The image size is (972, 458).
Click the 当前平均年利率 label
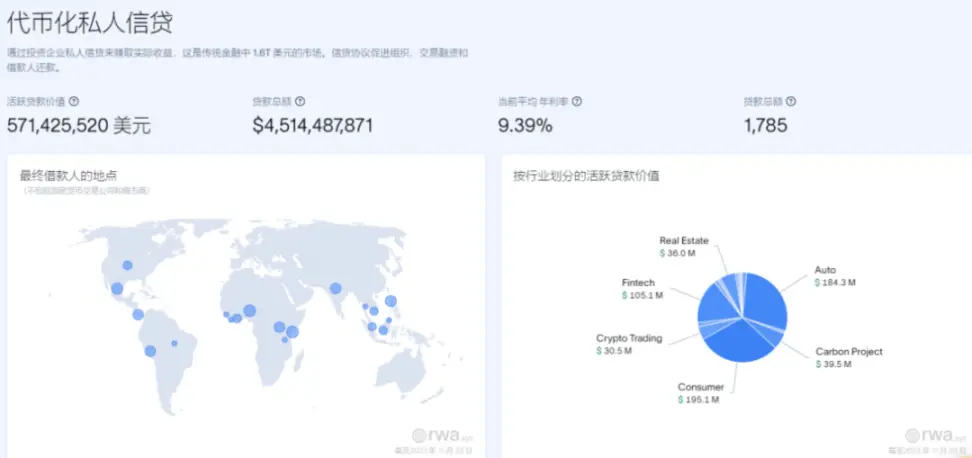(x=533, y=102)
